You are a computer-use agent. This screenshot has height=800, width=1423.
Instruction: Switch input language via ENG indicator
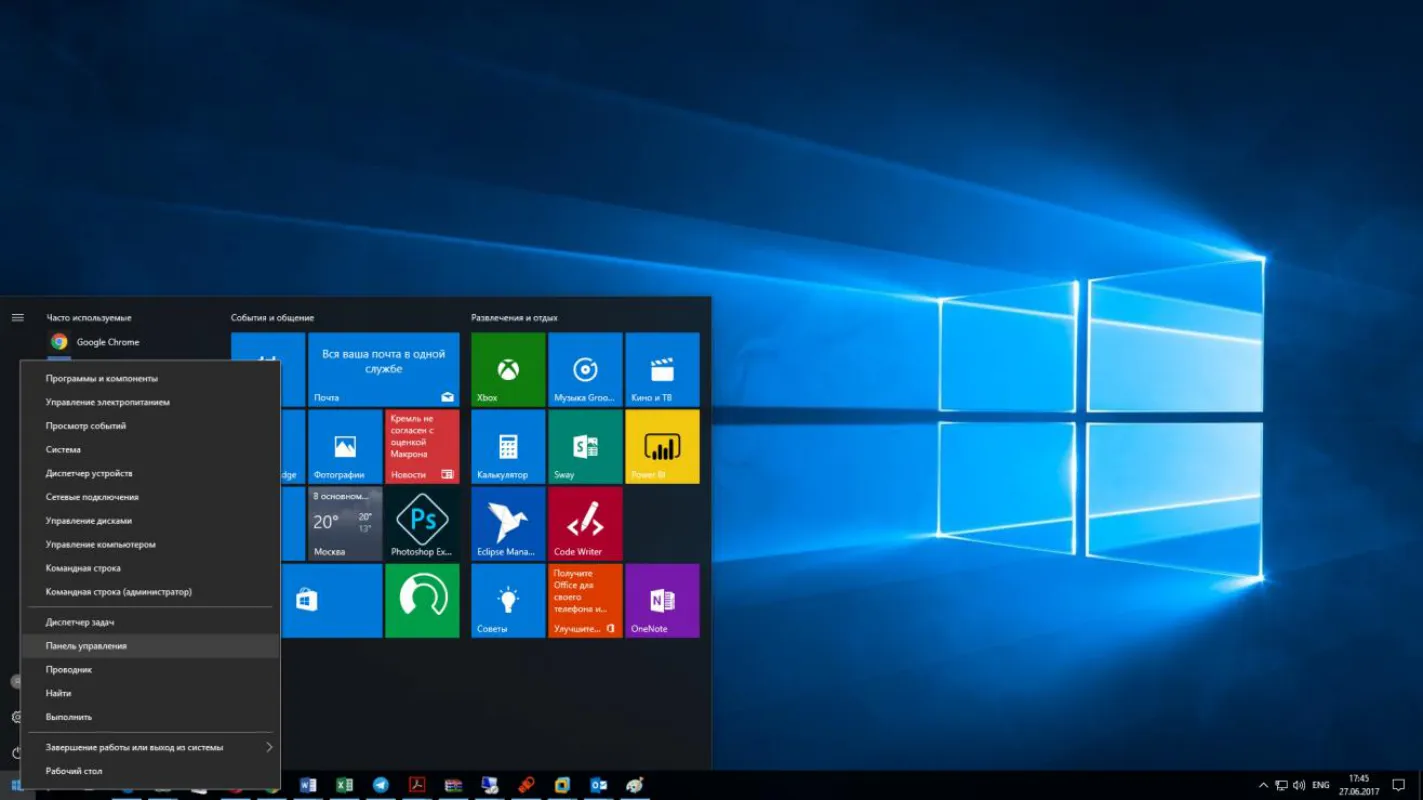[1321, 785]
